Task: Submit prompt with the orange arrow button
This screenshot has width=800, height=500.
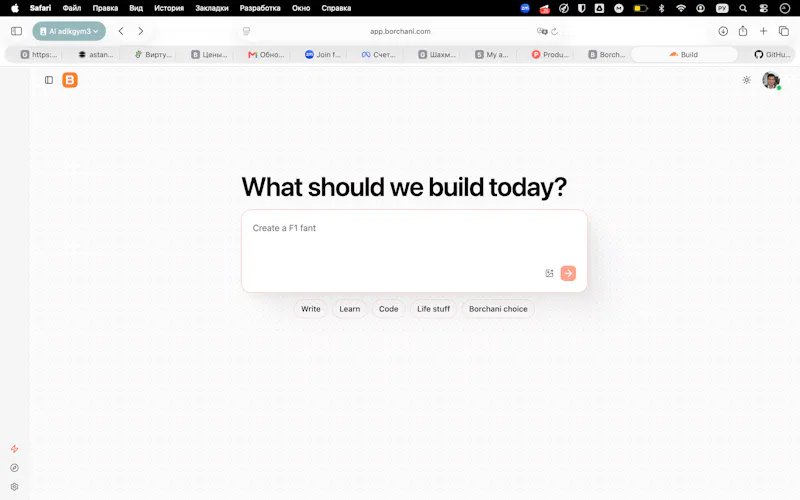Action: pyautogui.click(x=568, y=273)
